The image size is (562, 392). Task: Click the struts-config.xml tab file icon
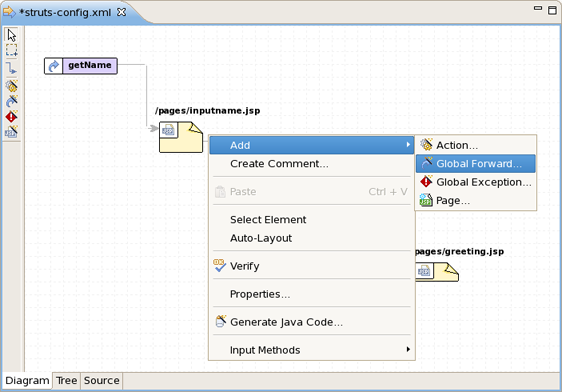9,12
